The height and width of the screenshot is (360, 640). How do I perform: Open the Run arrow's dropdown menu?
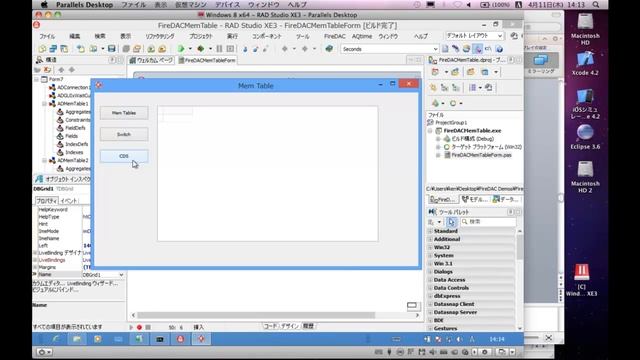(x=190, y=49)
